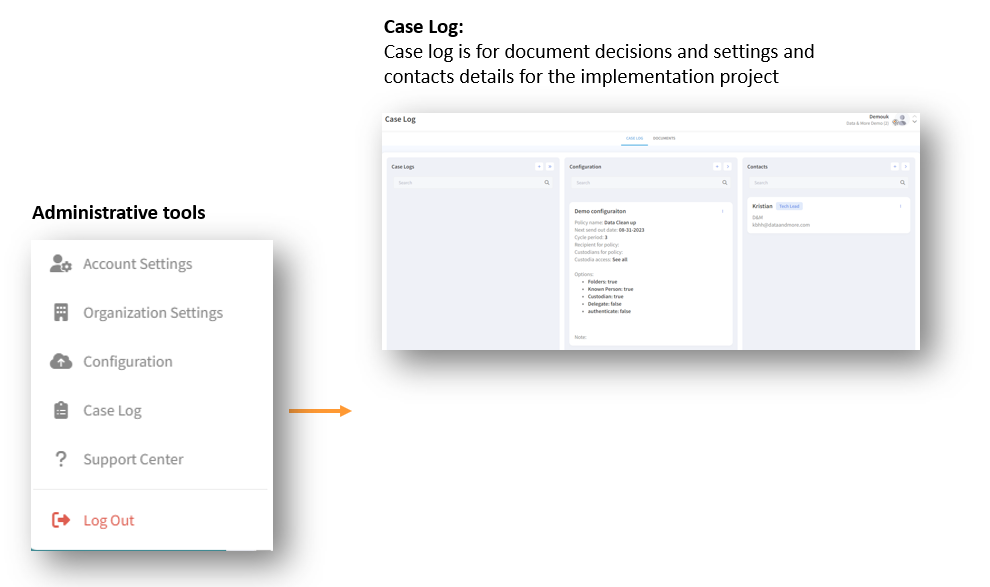
Task: Expand the Configuration panel arrow
Action: click(727, 167)
